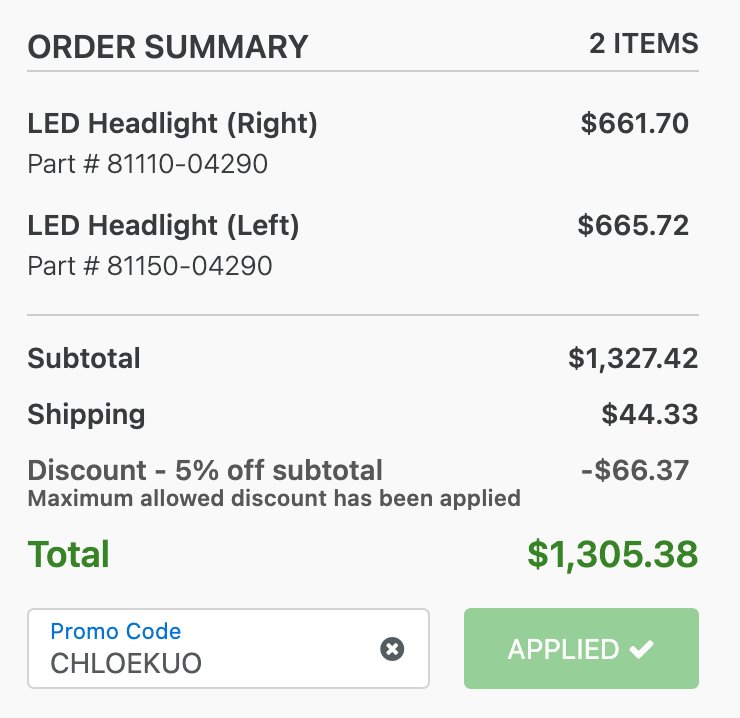
Task: Click the ORDER SUMMARY heading
Action: (x=168, y=47)
